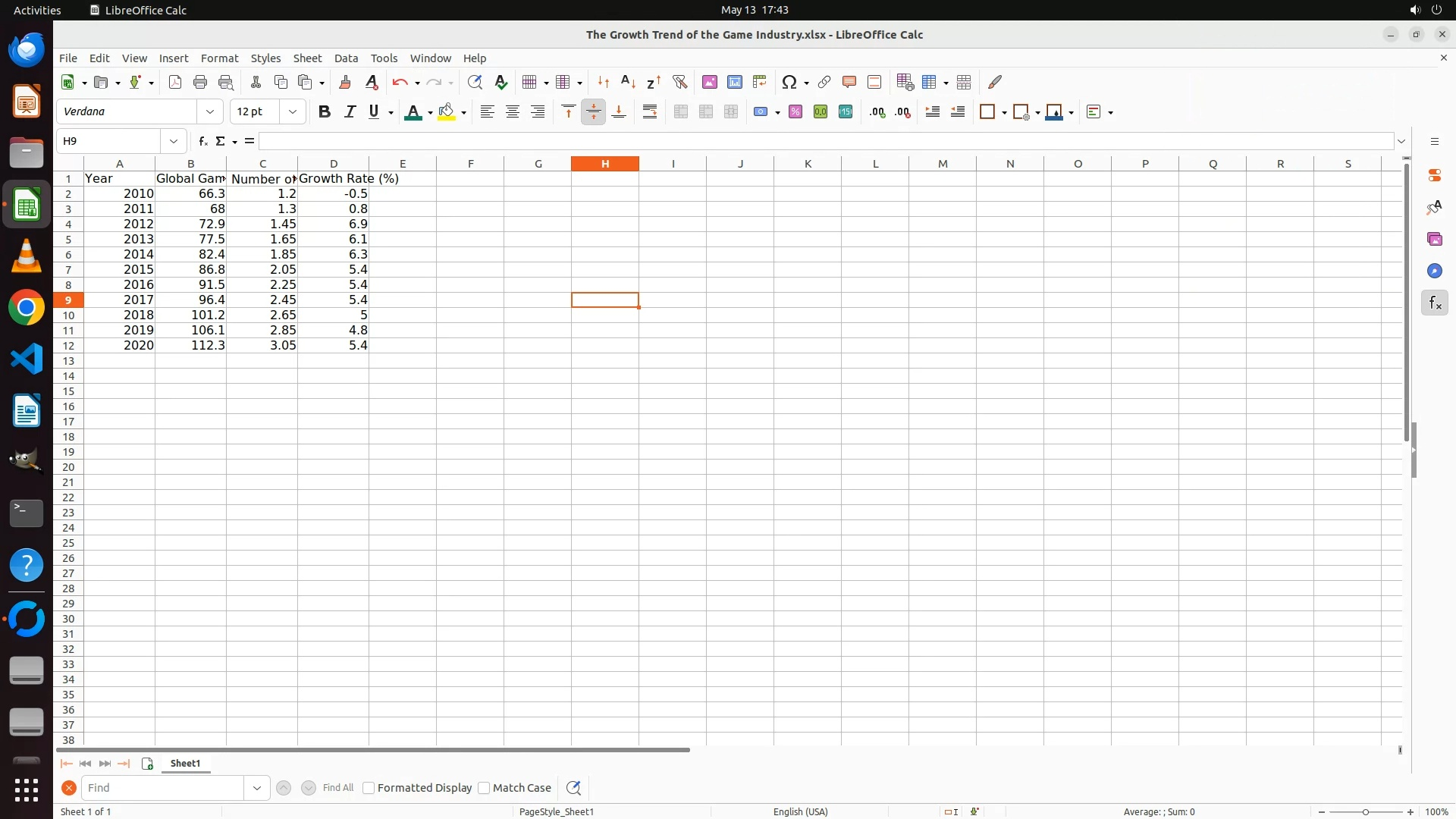1456x819 pixels.
Task: Expand the Name Box dropdown showing H9
Action: coord(174,141)
